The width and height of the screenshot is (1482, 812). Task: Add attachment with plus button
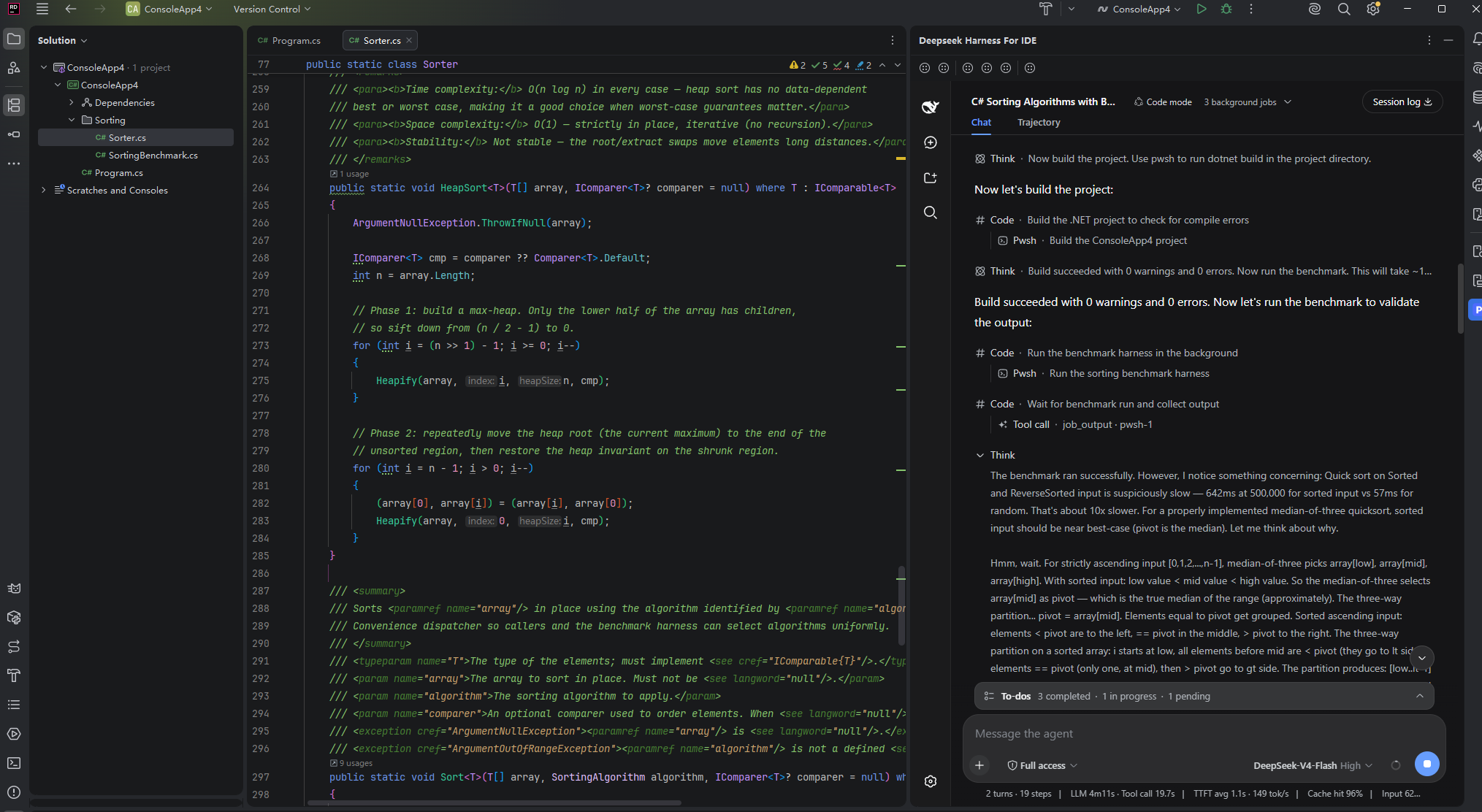point(979,765)
